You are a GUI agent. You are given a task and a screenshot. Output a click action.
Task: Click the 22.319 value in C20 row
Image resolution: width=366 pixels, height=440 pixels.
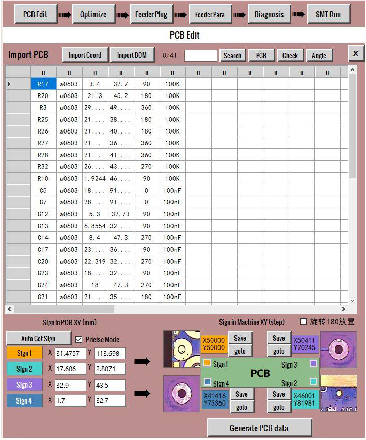coord(95,261)
